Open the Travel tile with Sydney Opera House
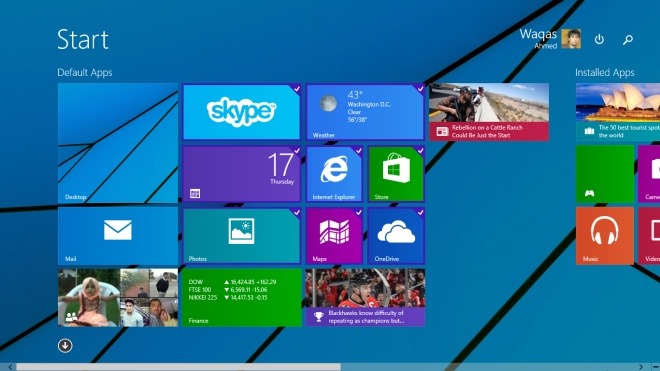The width and height of the screenshot is (660, 371). tap(617, 112)
